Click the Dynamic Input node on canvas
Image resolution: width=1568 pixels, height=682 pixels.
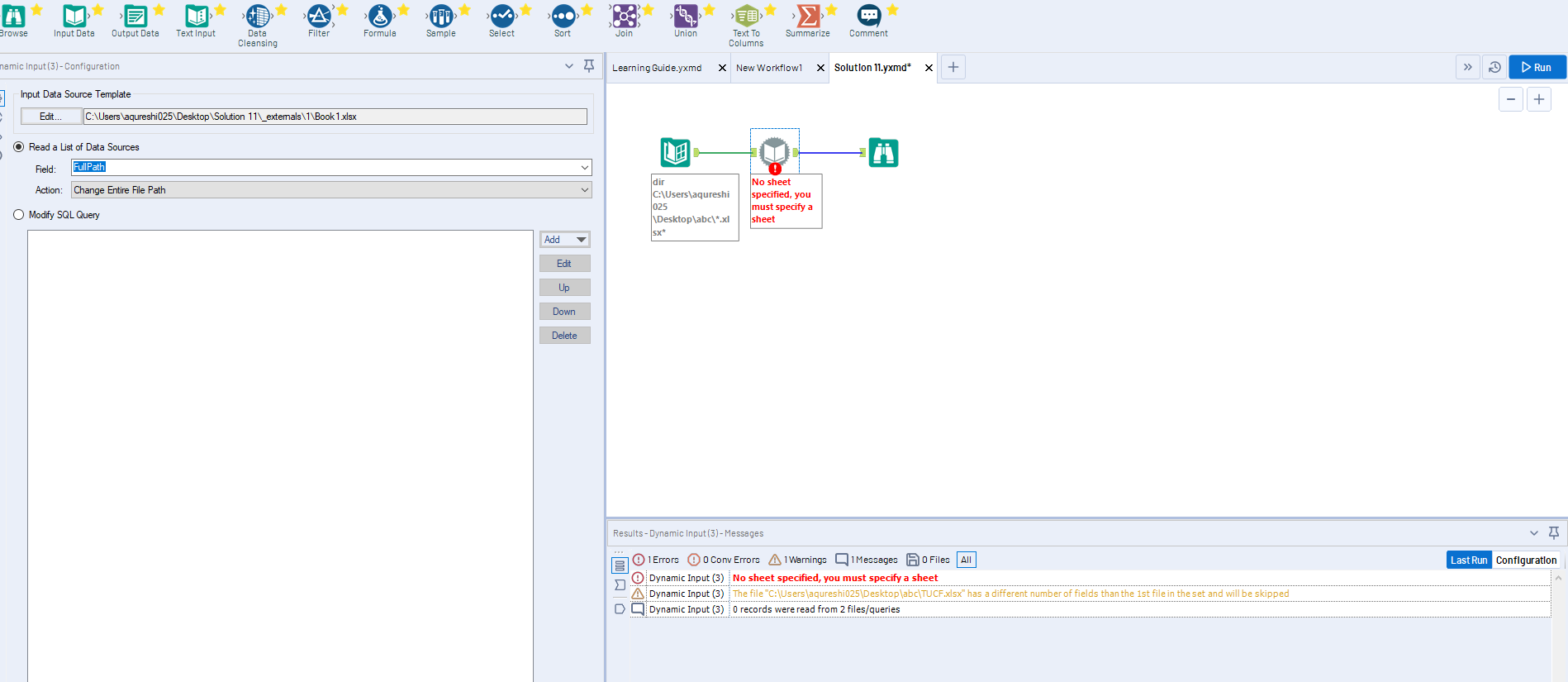click(774, 152)
